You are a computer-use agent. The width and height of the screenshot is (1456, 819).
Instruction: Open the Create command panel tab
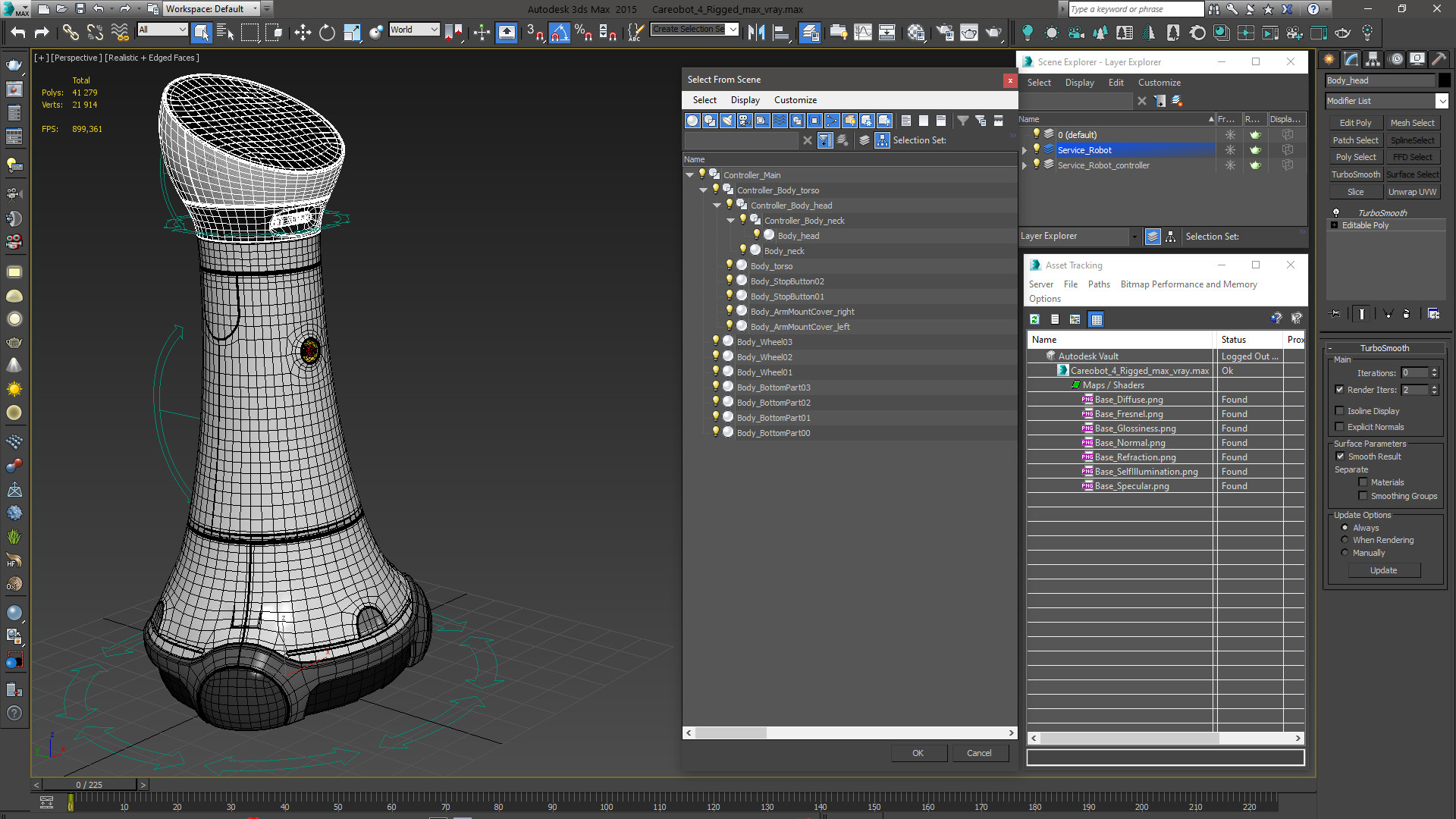coord(1329,59)
